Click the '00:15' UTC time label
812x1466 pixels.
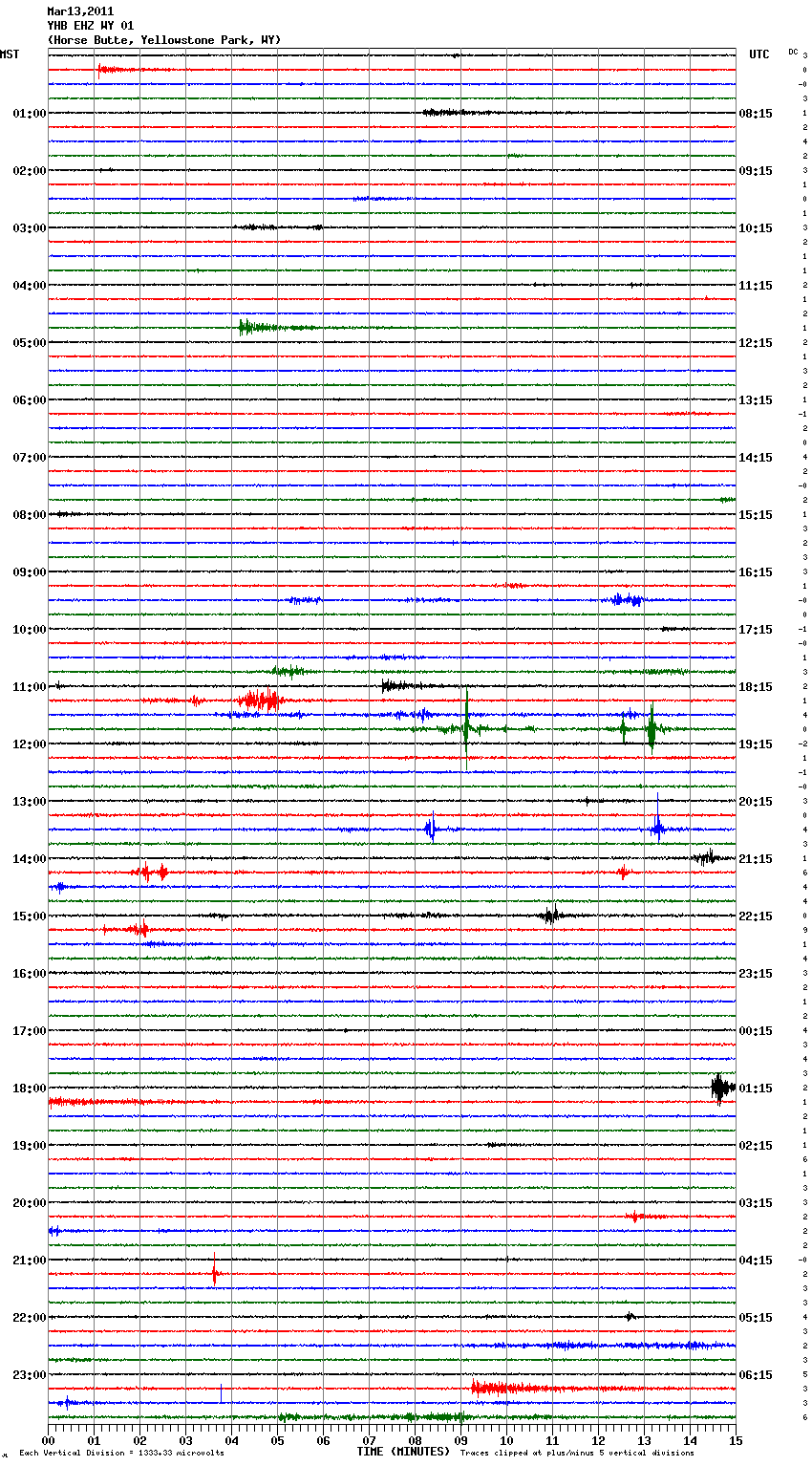(x=756, y=1031)
